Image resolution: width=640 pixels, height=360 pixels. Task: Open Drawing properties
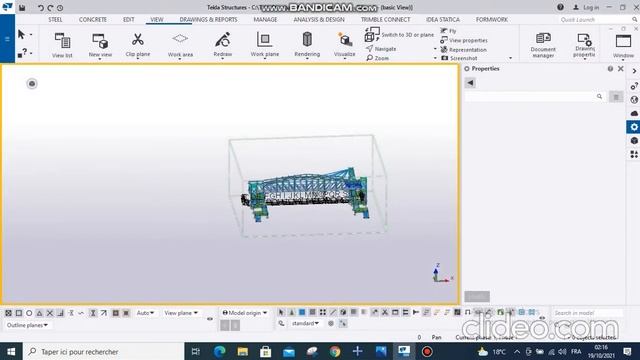coord(584,45)
